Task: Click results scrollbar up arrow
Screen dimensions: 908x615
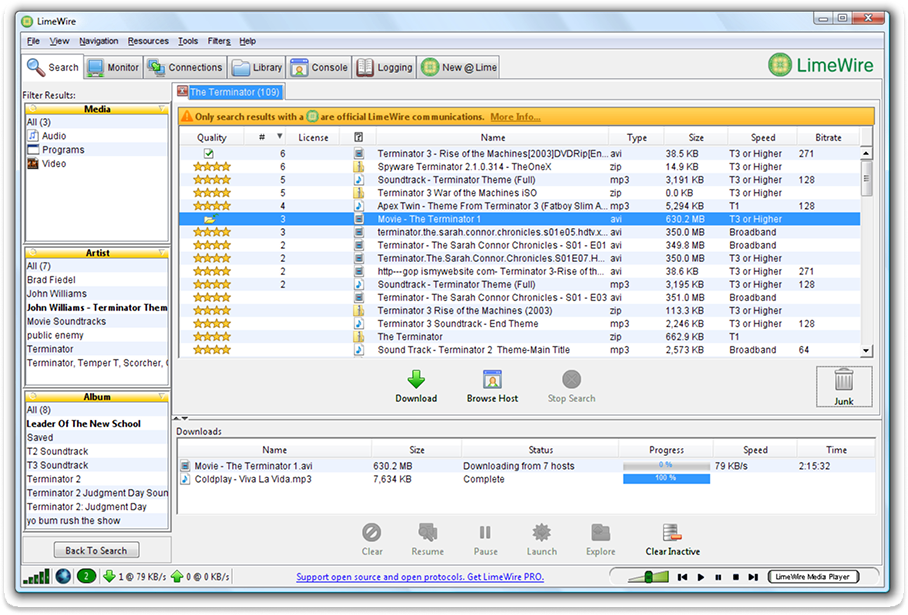Action: click(866, 153)
